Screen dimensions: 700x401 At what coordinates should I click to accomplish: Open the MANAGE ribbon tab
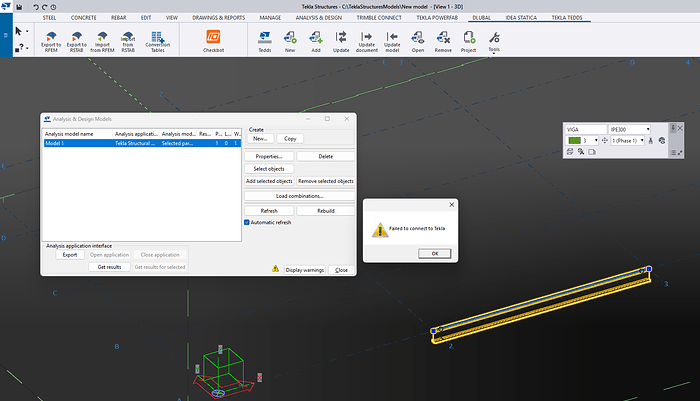(x=270, y=18)
